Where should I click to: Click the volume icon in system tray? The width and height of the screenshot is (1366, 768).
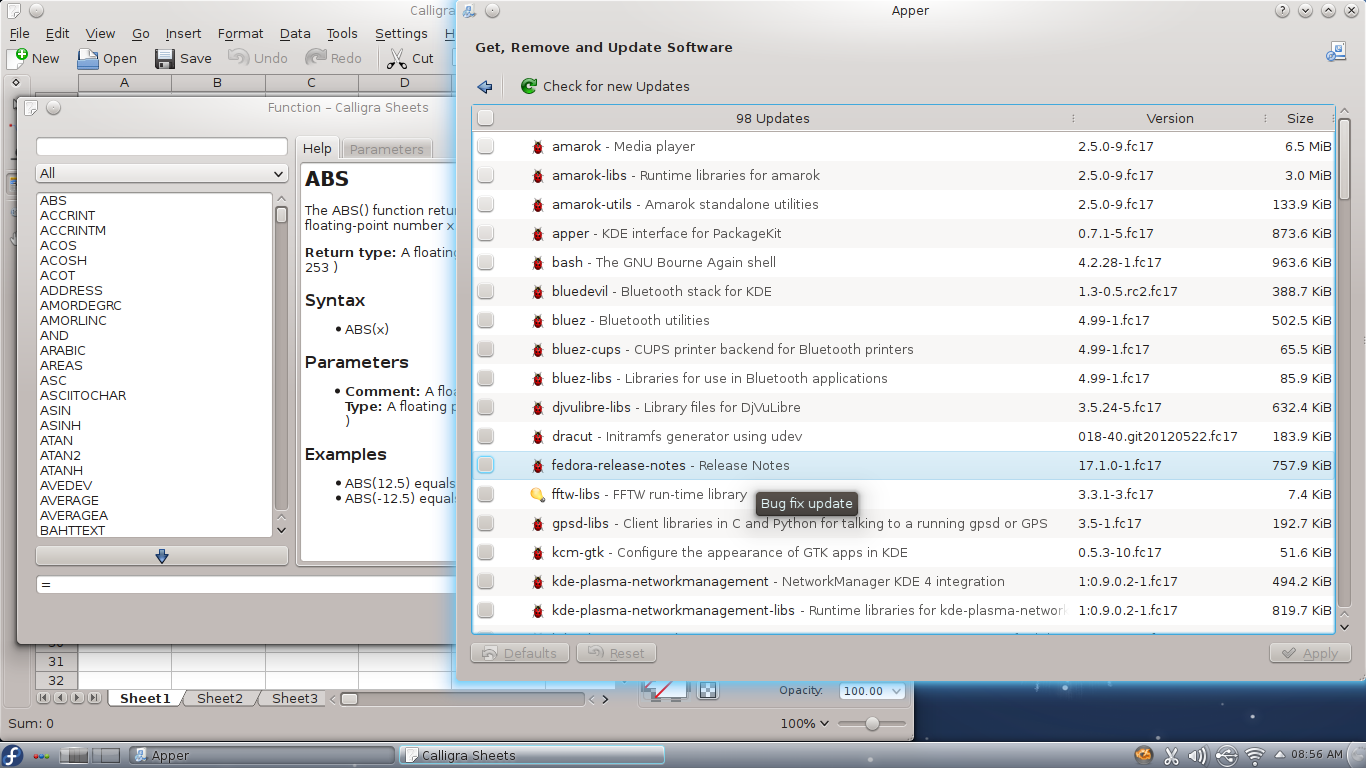tap(1198, 756)
